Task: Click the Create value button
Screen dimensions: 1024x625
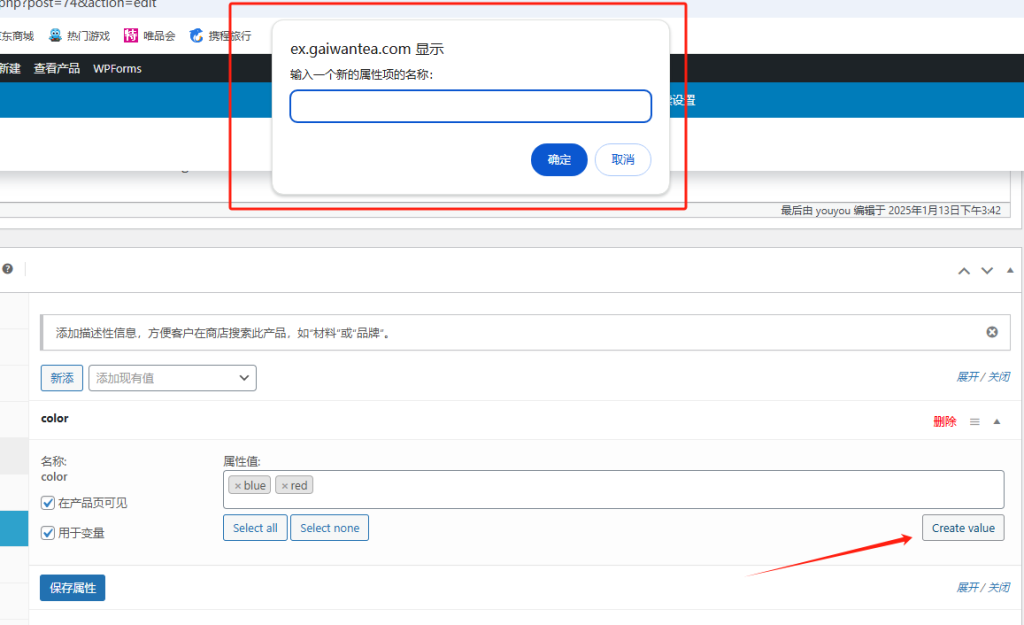Action: click(x=962, y=527)
